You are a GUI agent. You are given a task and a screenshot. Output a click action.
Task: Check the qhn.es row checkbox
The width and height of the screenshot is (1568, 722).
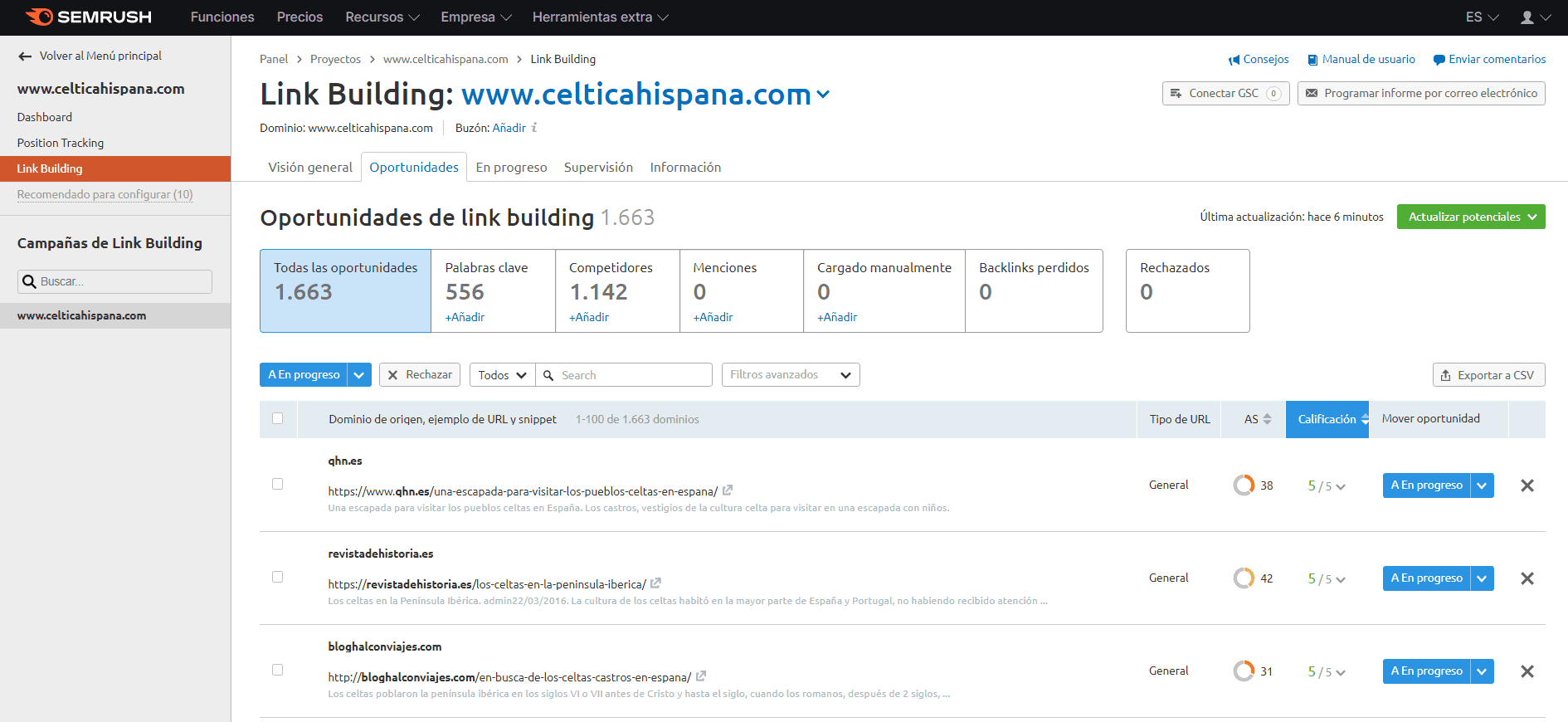[x=278, y=484]
